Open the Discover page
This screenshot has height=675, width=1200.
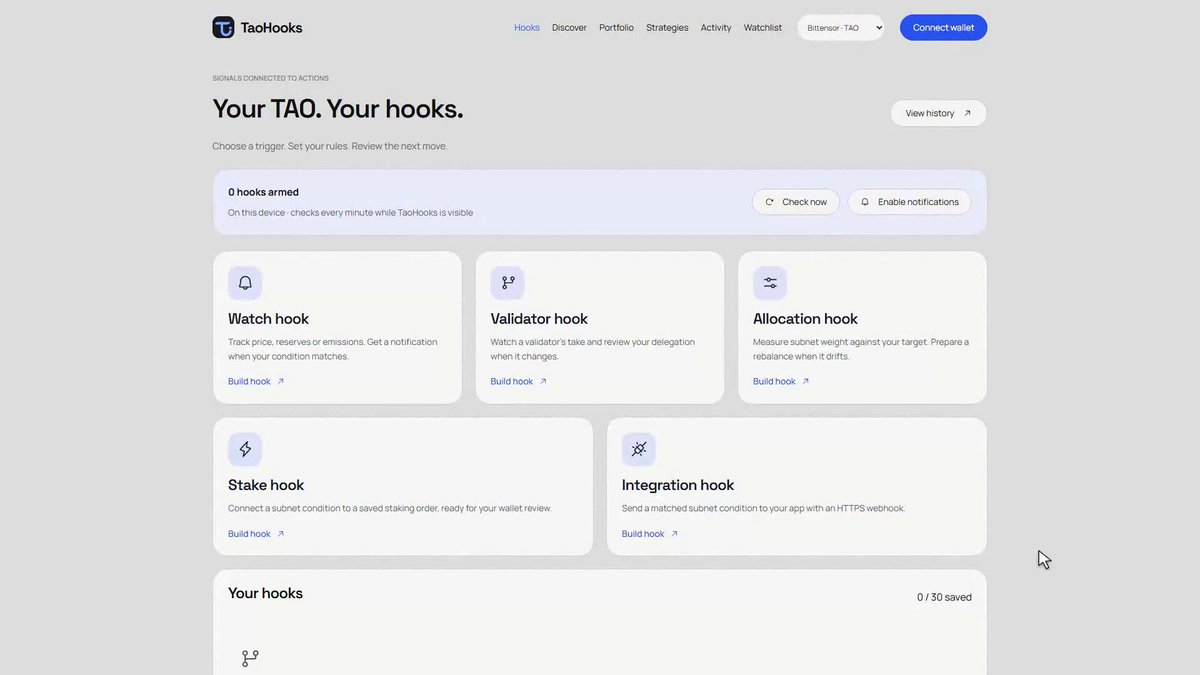coord(570,28)
